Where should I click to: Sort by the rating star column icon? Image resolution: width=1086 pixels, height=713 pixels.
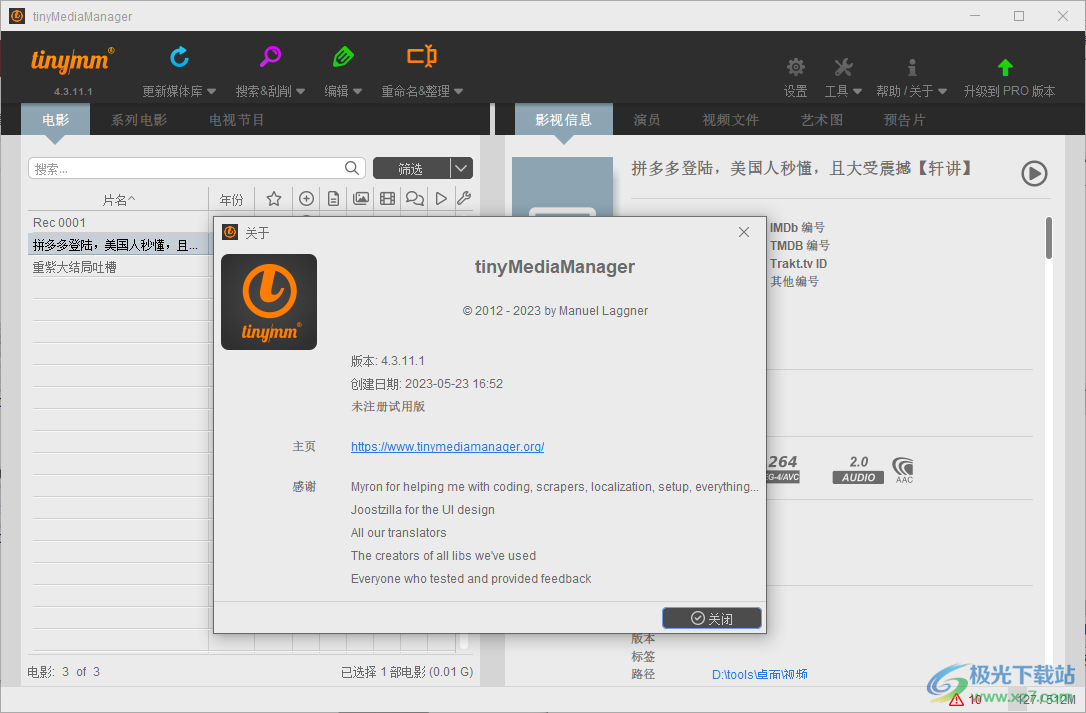click(x=274, y=199)
